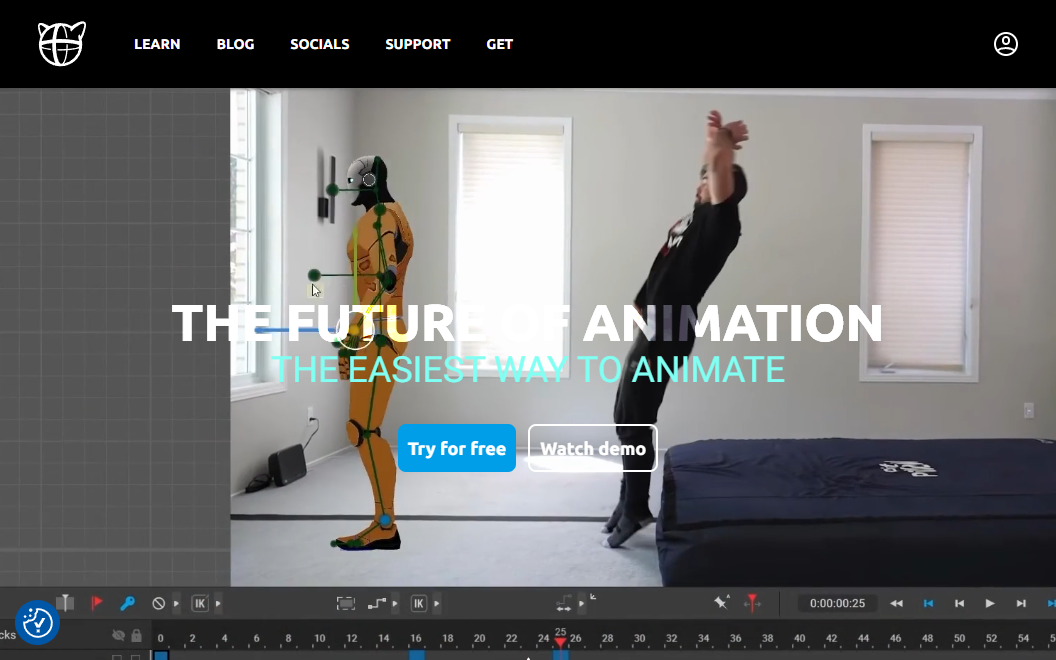The image size is (1056, 660).
Task: Click the Watch demo button
Action: pyautogui.click(x=593, y=448)
